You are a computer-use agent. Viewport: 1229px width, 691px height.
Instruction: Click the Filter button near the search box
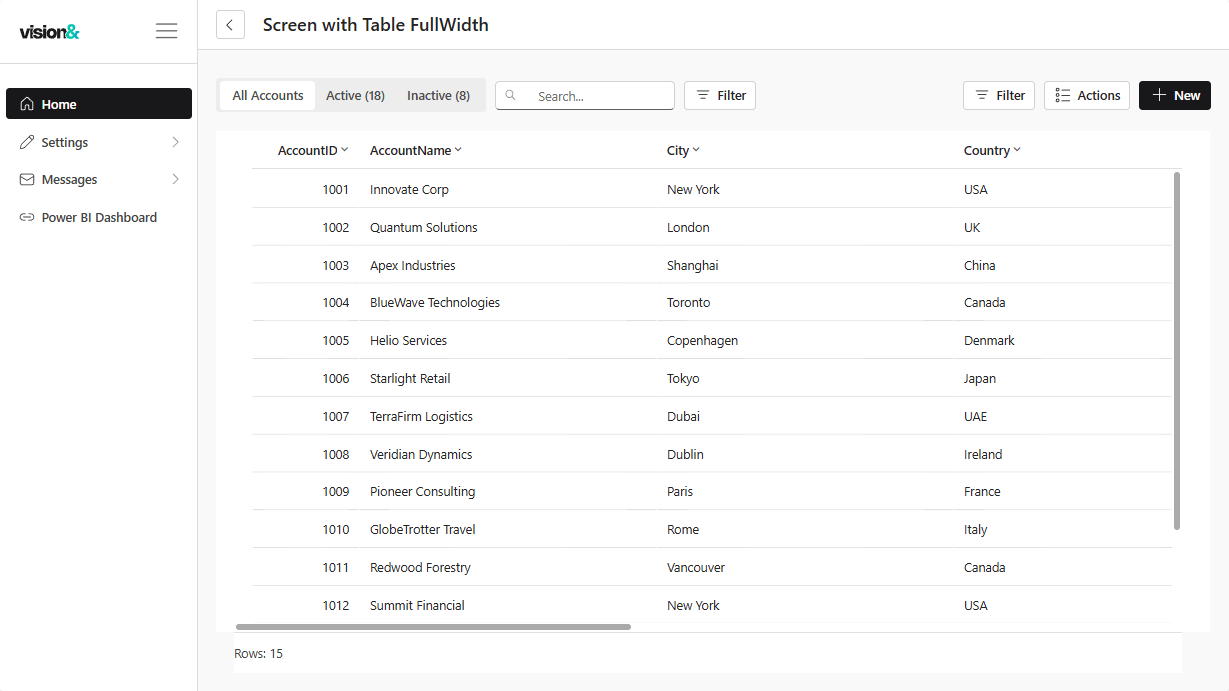tap(719, 95)
